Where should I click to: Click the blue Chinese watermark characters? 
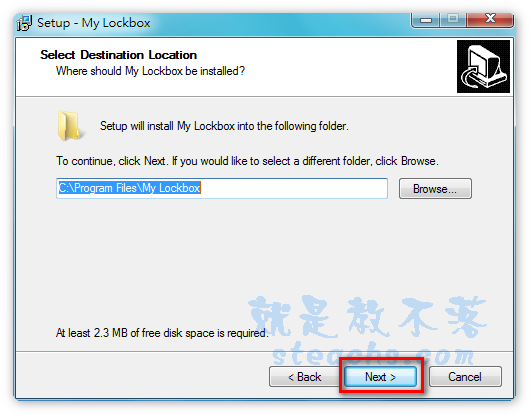[367, 316]
